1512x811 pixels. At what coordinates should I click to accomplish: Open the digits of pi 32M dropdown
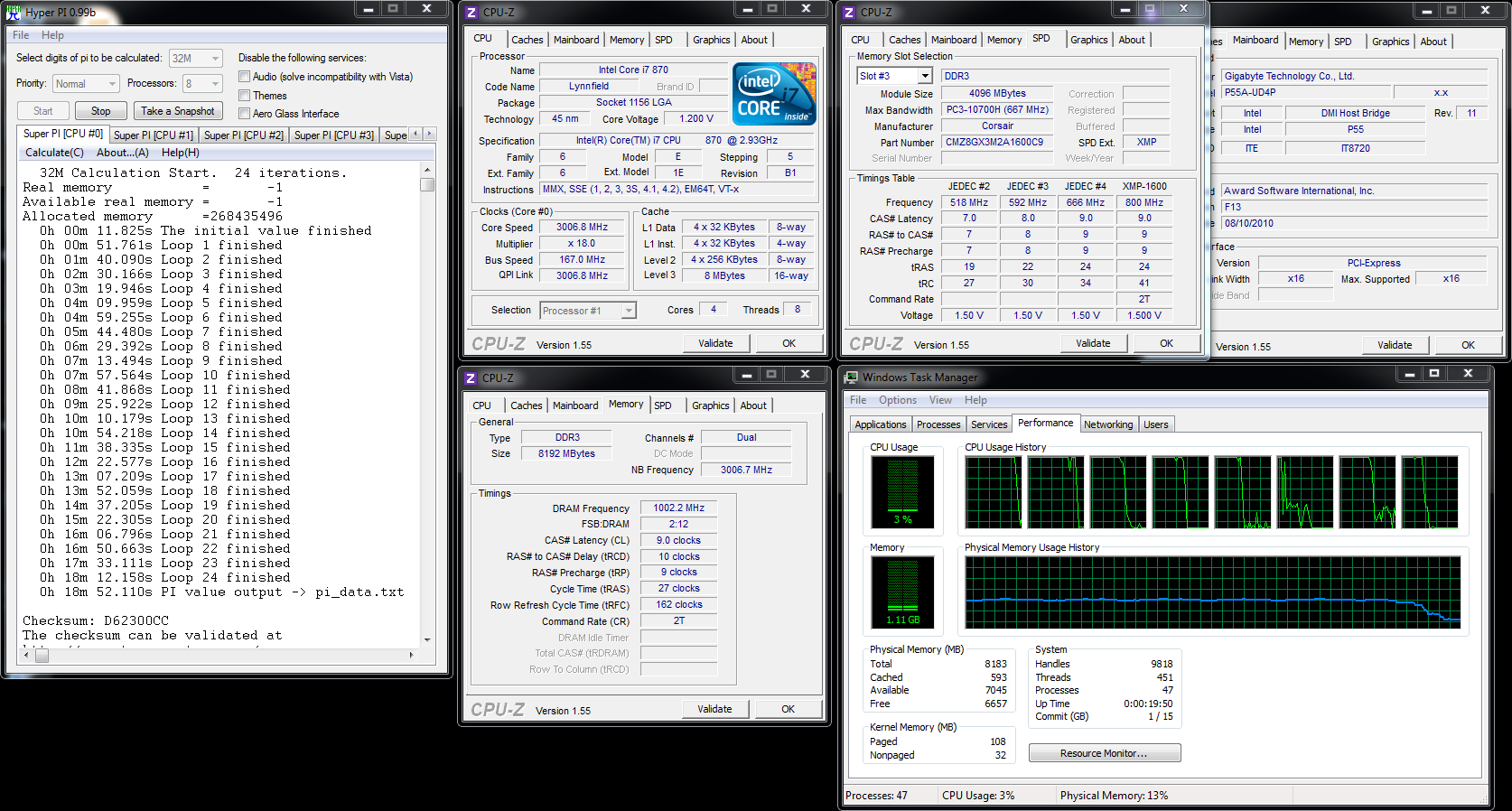[x=196, y=59]
